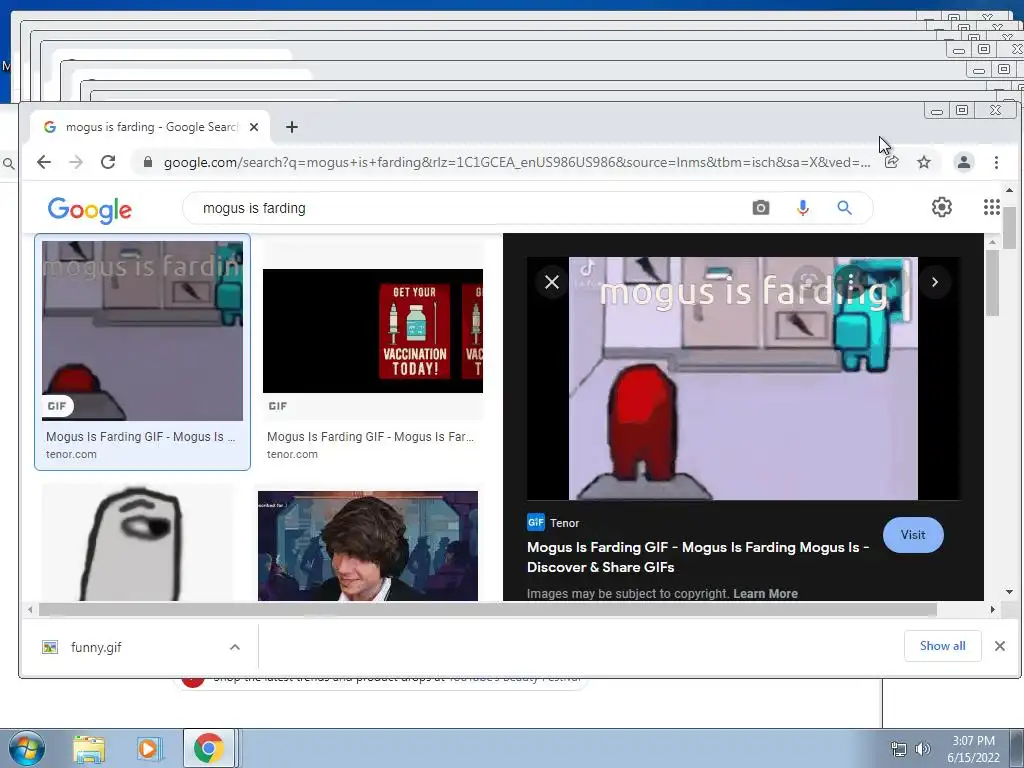This screenshot has height=768, width=1024.
Task: Show all downloads
Action: pyautogui.click(x=942, y=646)
